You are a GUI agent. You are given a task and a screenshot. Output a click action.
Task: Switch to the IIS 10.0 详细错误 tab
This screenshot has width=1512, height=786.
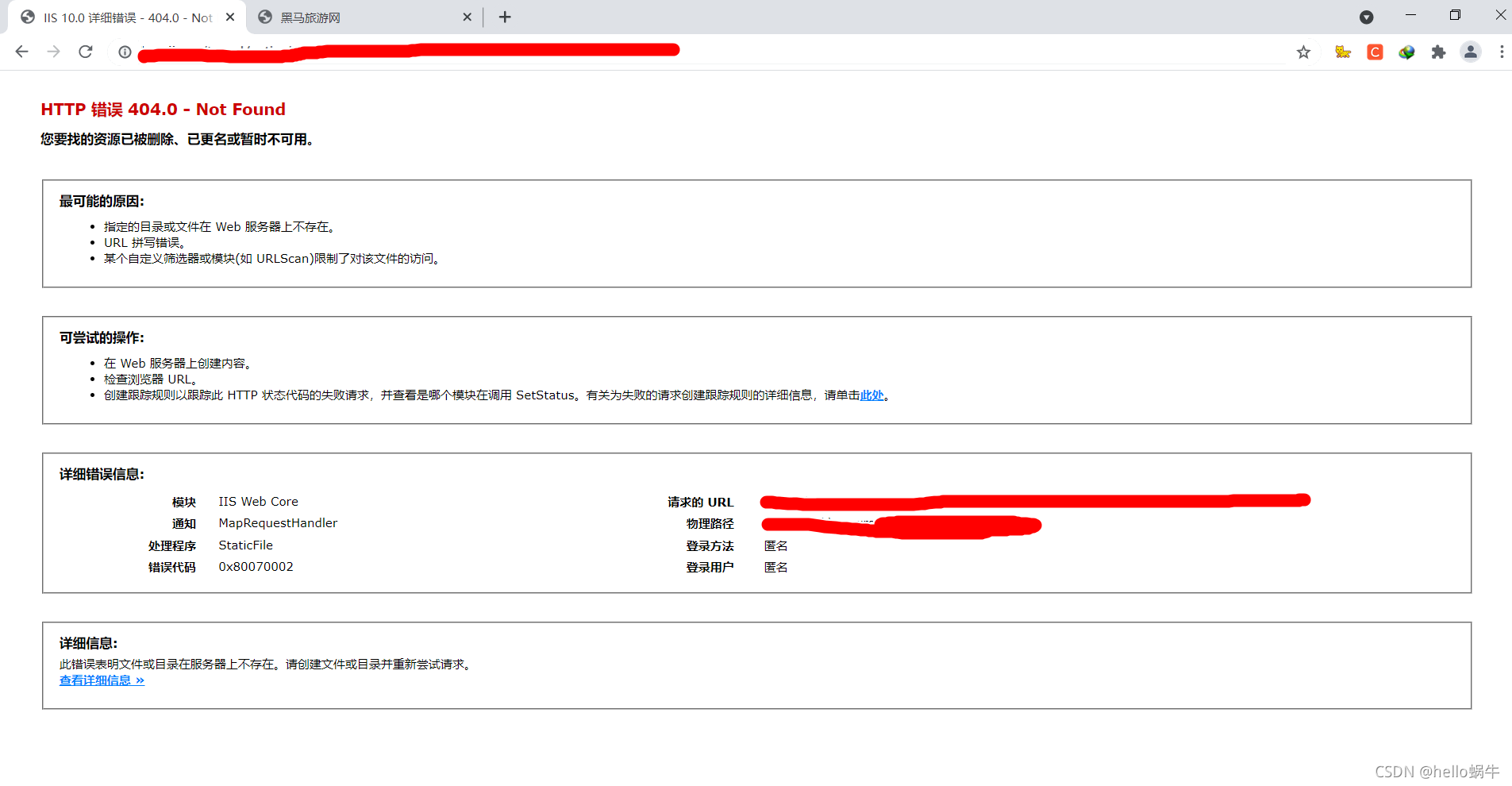tap(127, 17)
